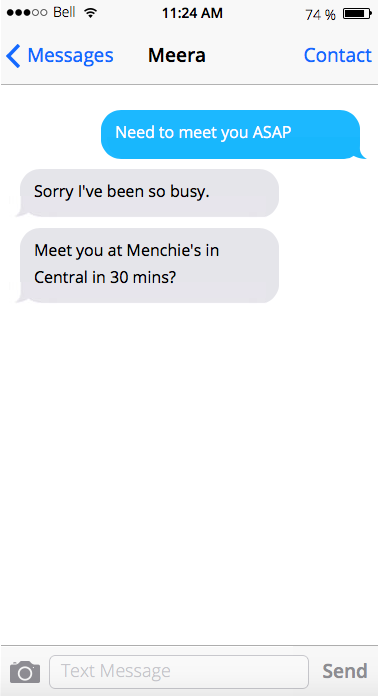The width and height of the screenshot is (378, 696).
Task: Tap the 74 % battery percentage
Action: 320,15
